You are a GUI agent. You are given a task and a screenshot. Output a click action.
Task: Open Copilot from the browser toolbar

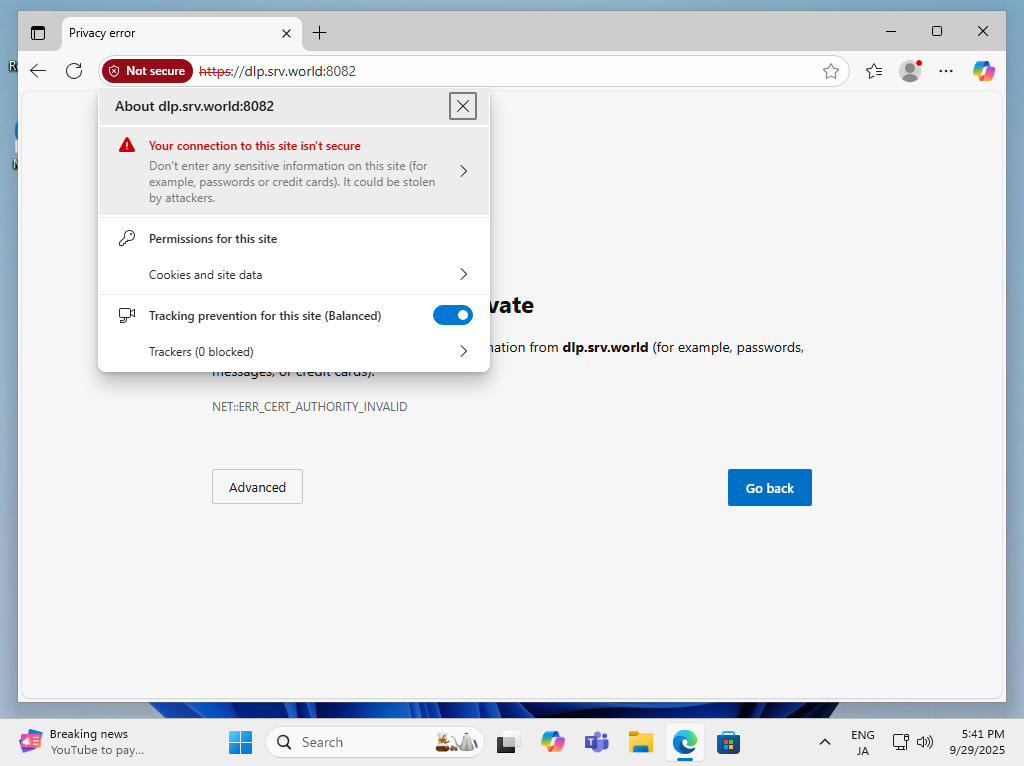[983, 71]
